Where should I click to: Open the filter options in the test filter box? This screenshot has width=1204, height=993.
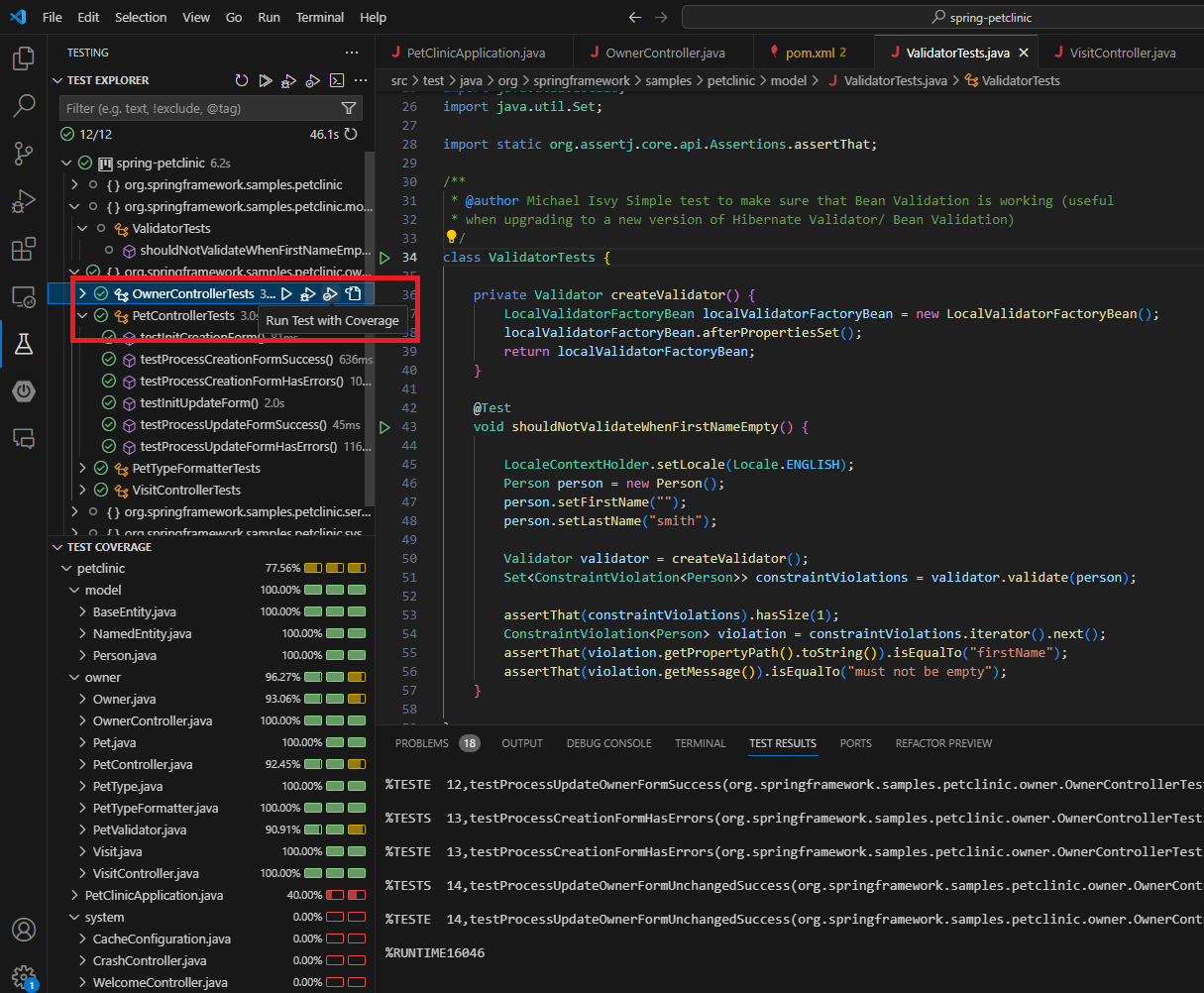[x=349, y=107]
